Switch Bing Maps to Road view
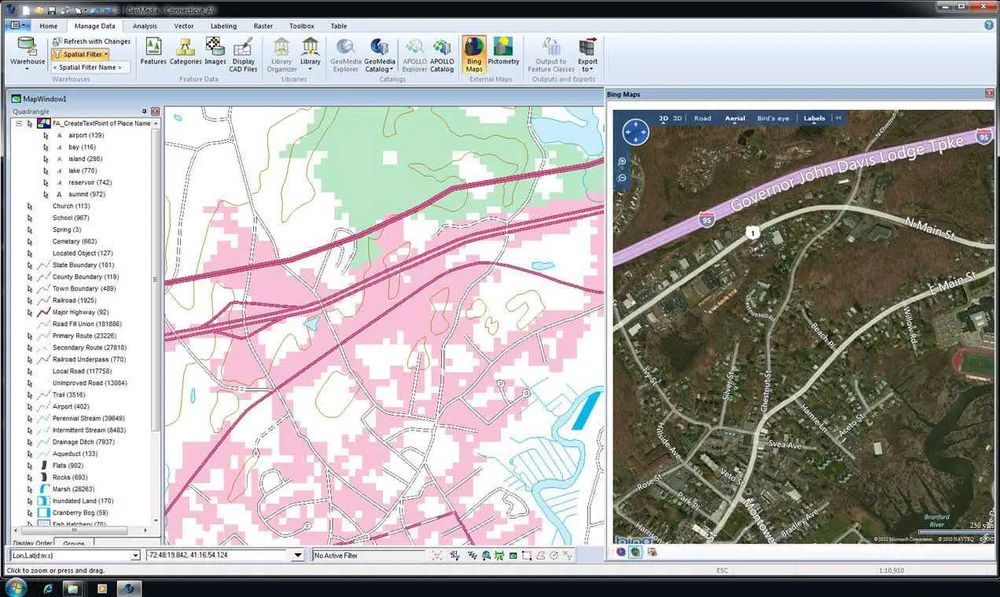Screen dimensions: 1000x597 702,118
